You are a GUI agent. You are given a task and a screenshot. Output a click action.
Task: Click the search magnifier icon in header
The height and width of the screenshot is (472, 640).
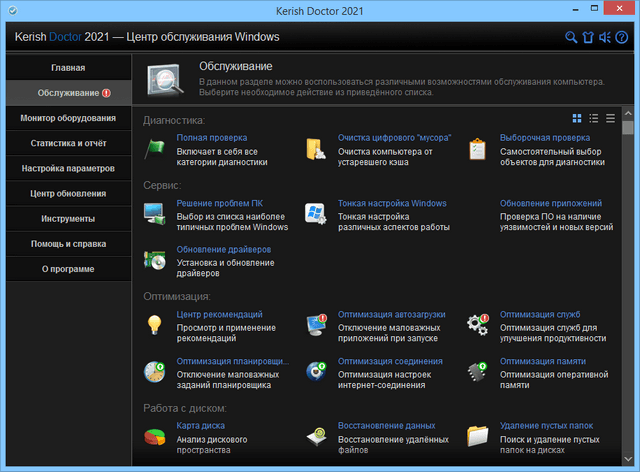coord(571,38)
